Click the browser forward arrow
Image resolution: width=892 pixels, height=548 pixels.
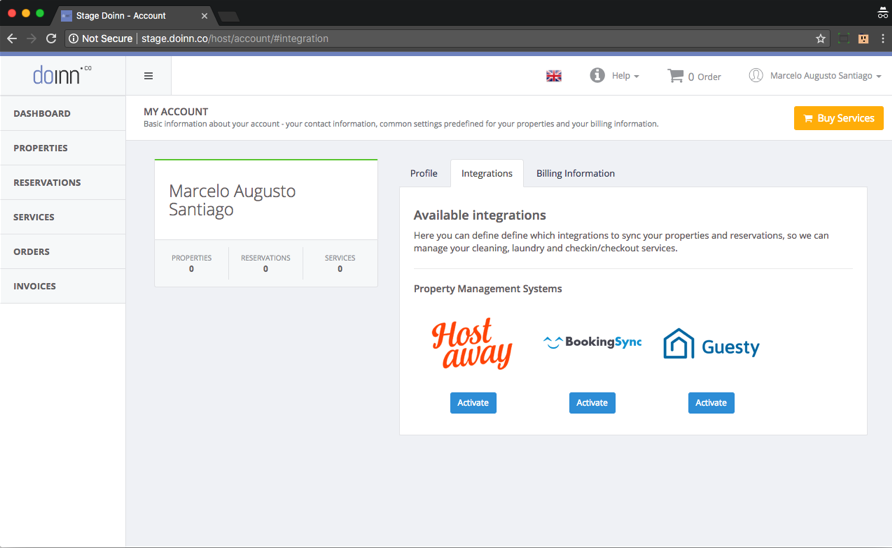point(31,39)
